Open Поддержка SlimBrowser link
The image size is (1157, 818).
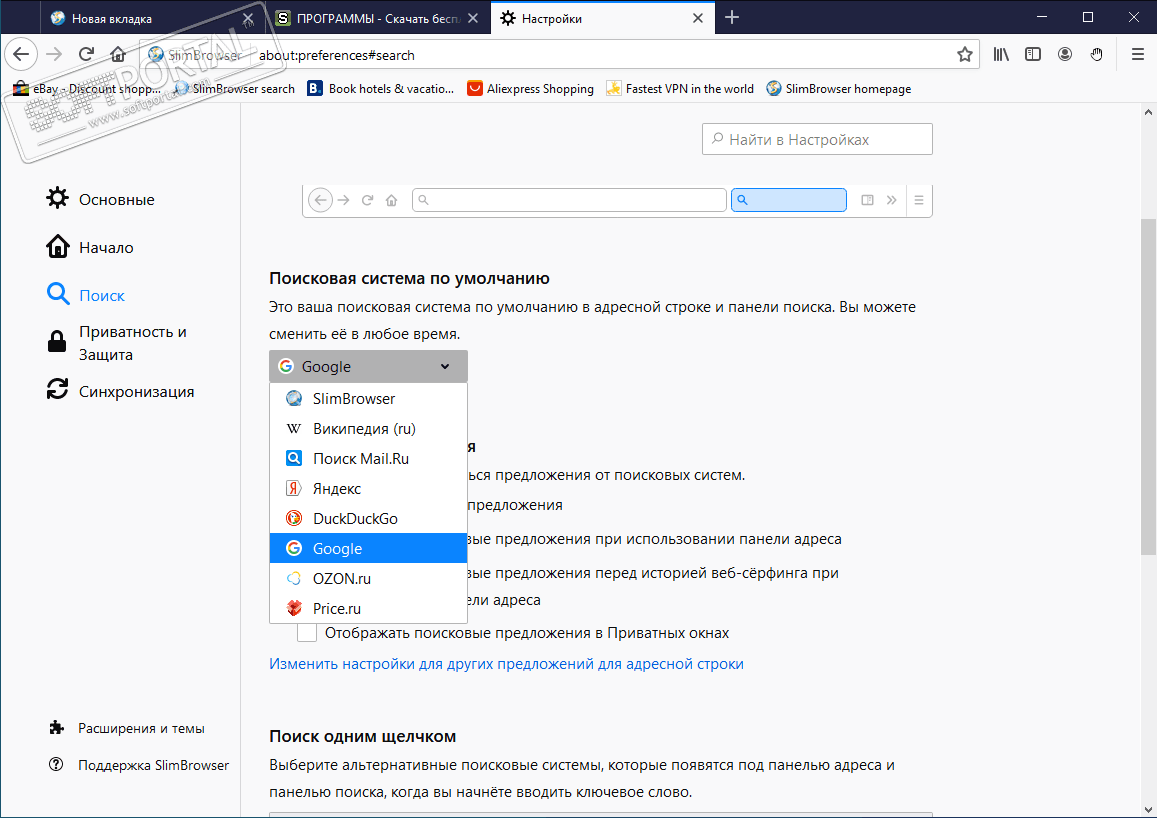click(x=139, y=765)
